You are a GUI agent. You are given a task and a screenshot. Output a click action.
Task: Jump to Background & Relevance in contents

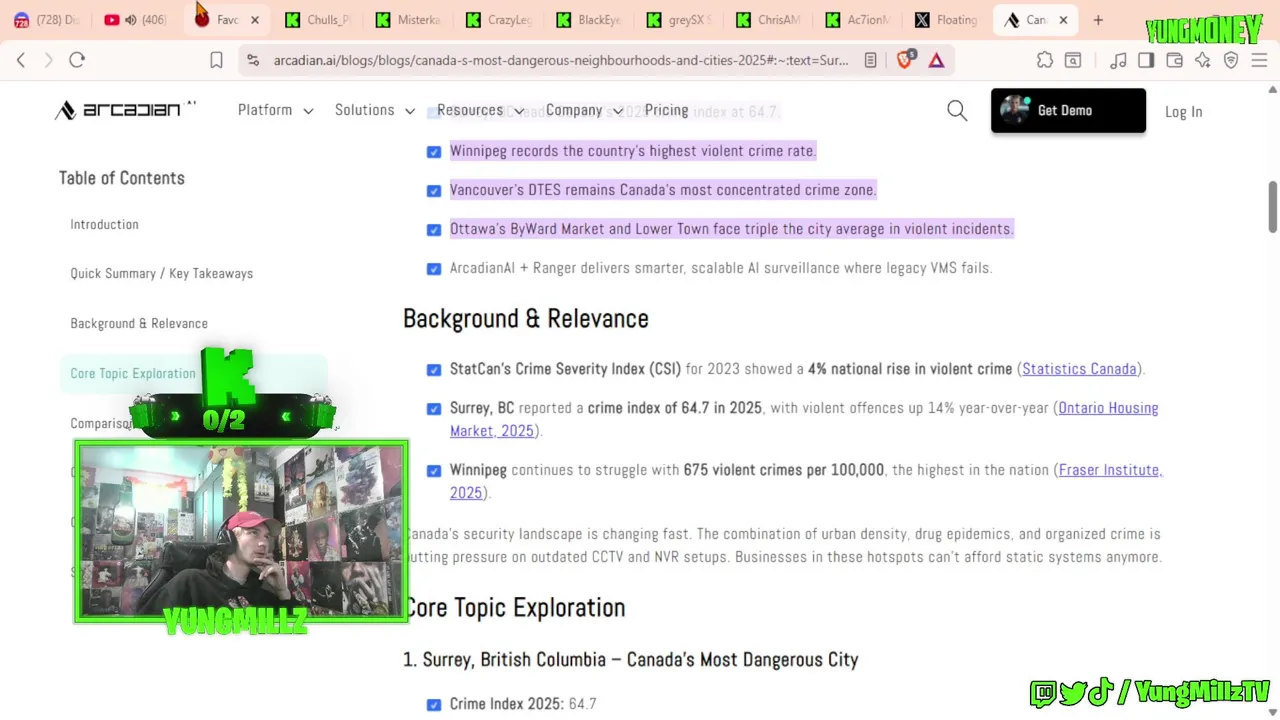pos(139,323)
